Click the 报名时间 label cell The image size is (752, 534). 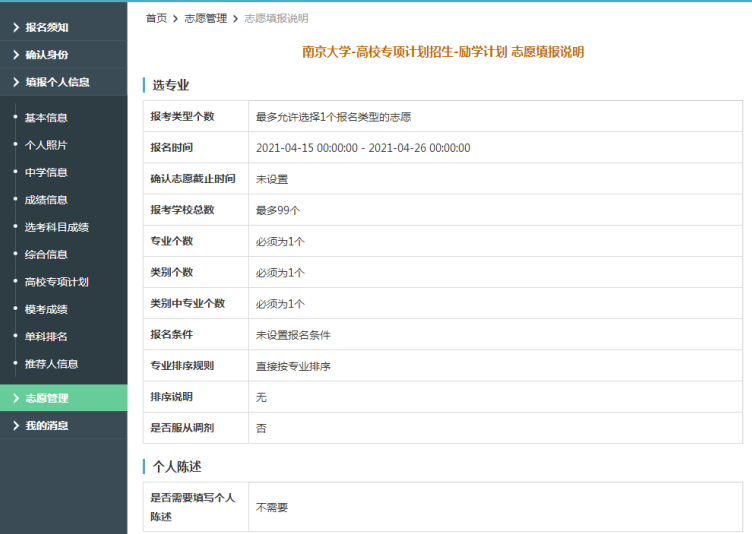coord(196,147)
